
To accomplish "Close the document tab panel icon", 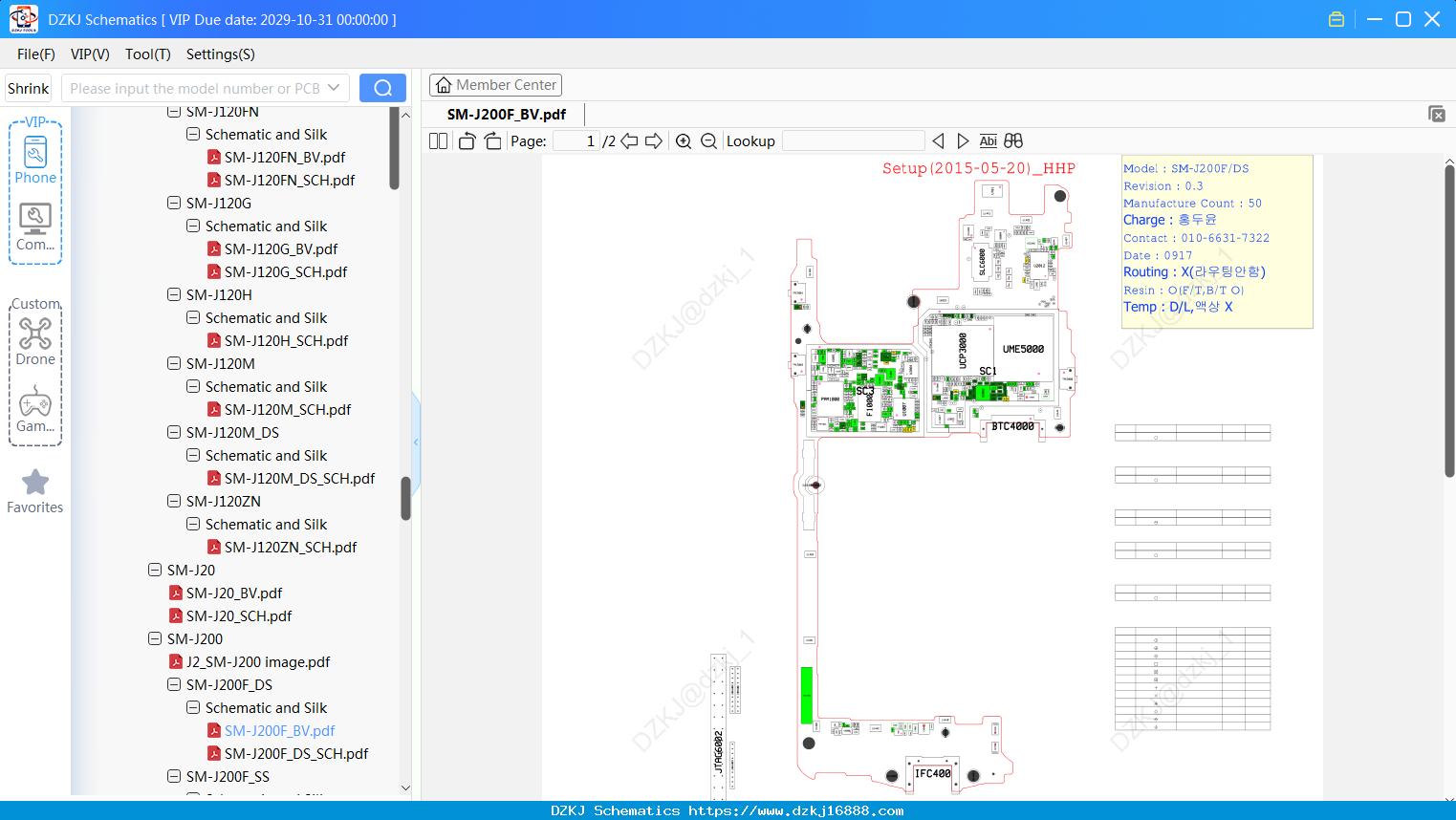I will tap(1436, 114).
